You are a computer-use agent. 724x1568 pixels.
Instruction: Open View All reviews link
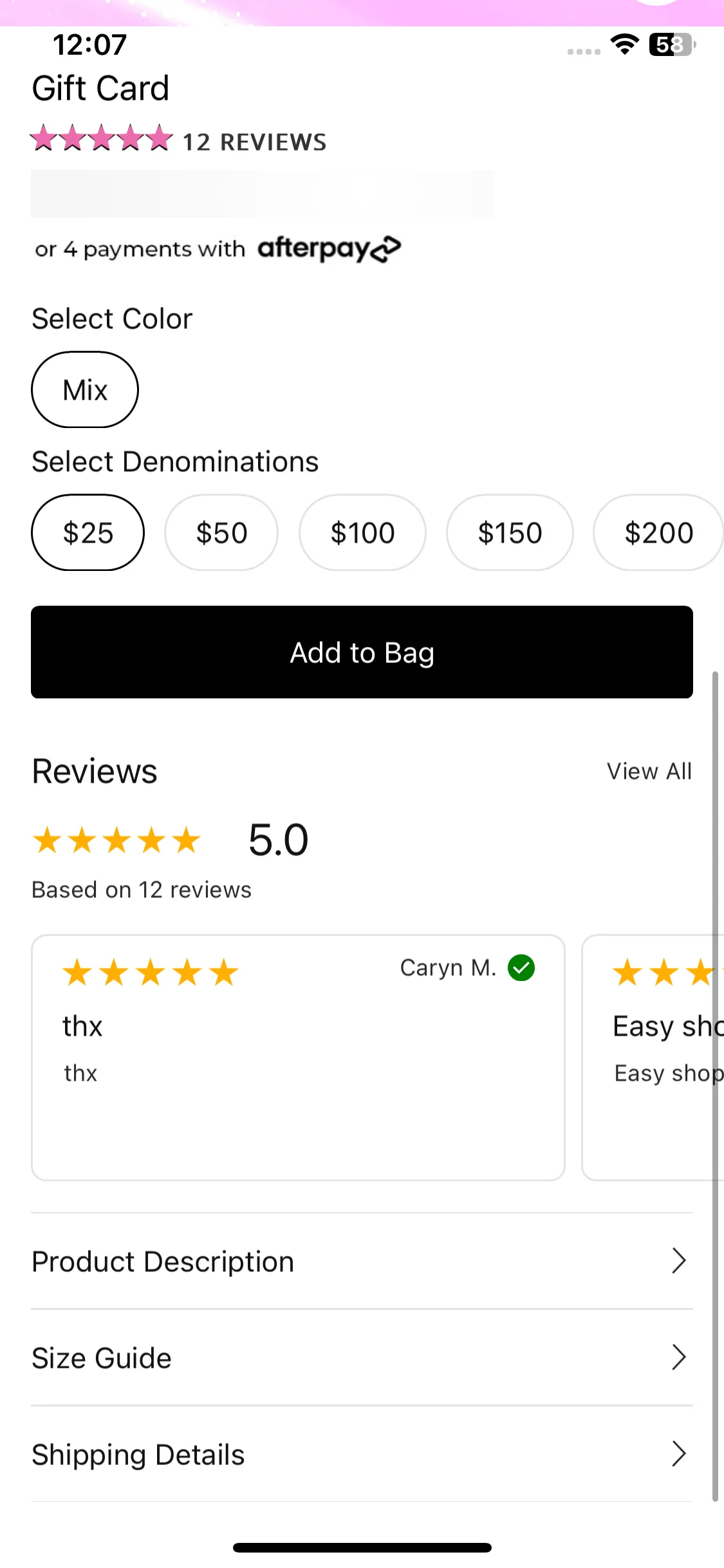coord(649,771)
